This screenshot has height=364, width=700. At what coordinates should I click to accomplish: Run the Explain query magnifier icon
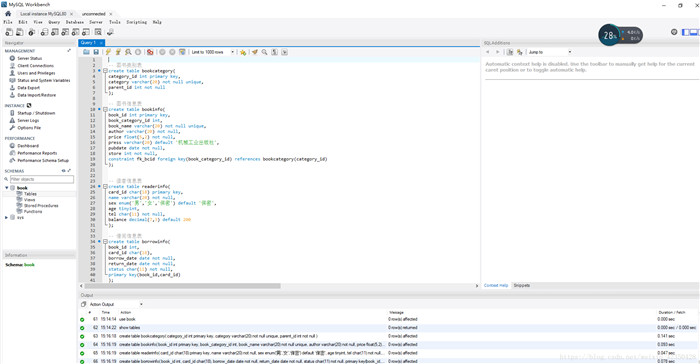[x=128, y=52]
